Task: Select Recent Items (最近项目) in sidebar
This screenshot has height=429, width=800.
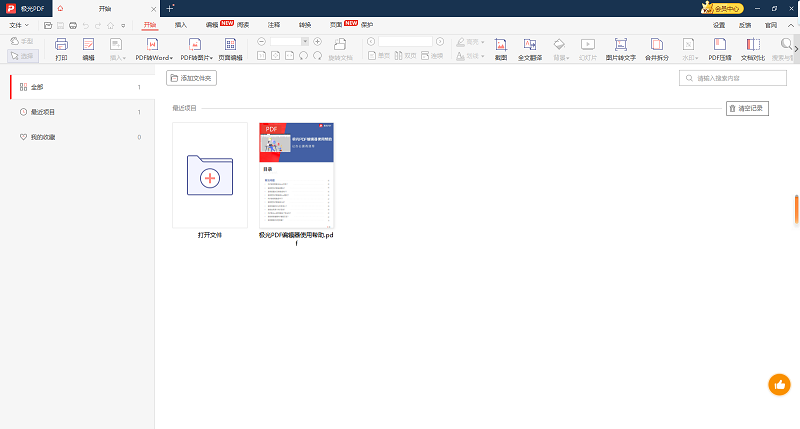Action: (x=82, y=112)
